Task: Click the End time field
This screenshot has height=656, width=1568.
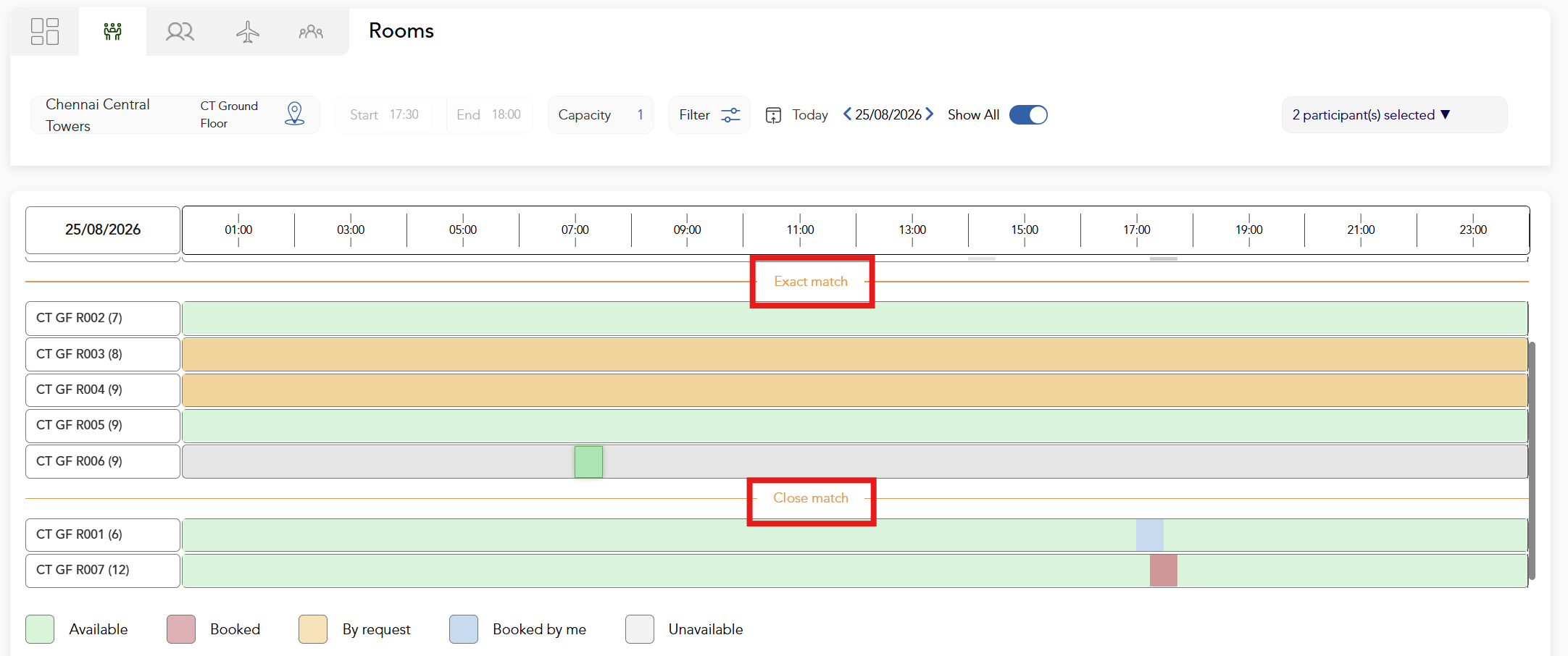Action: pyautogui.click(x=490, y=114)
